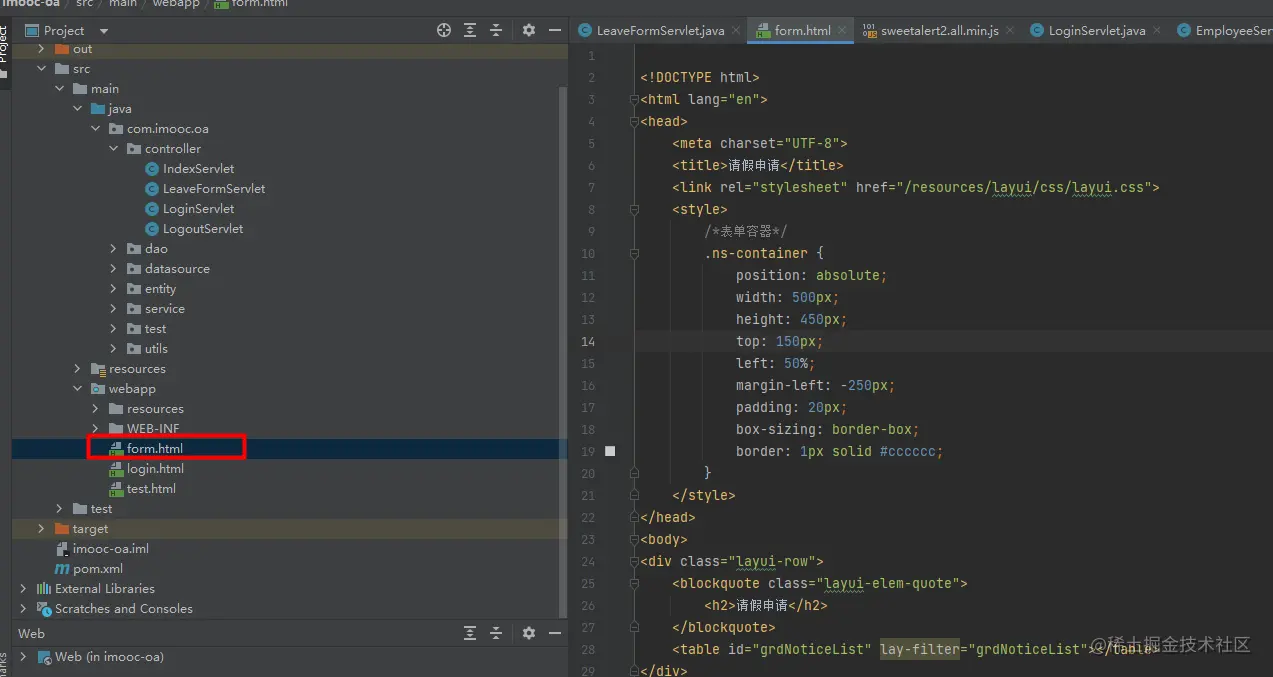Select test.html in project tree
1273x677 pixels.
click(x=142, y=489)
